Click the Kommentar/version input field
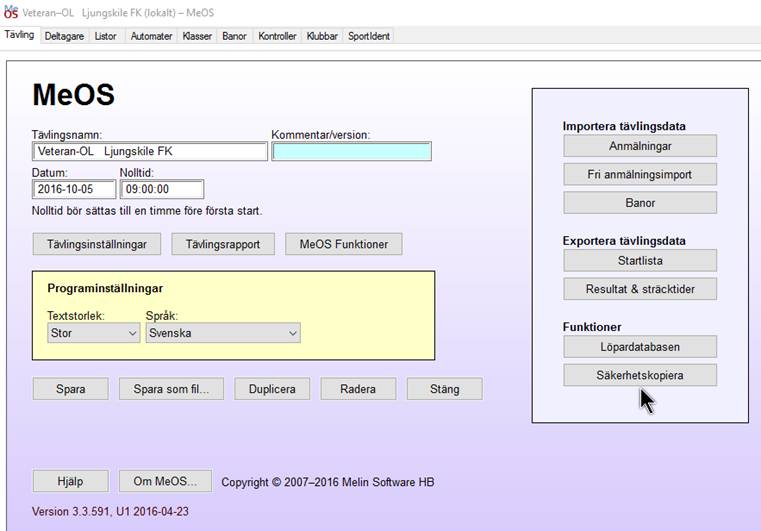The height and width of the screenshot is (531, 761). (x=351, y=151)
